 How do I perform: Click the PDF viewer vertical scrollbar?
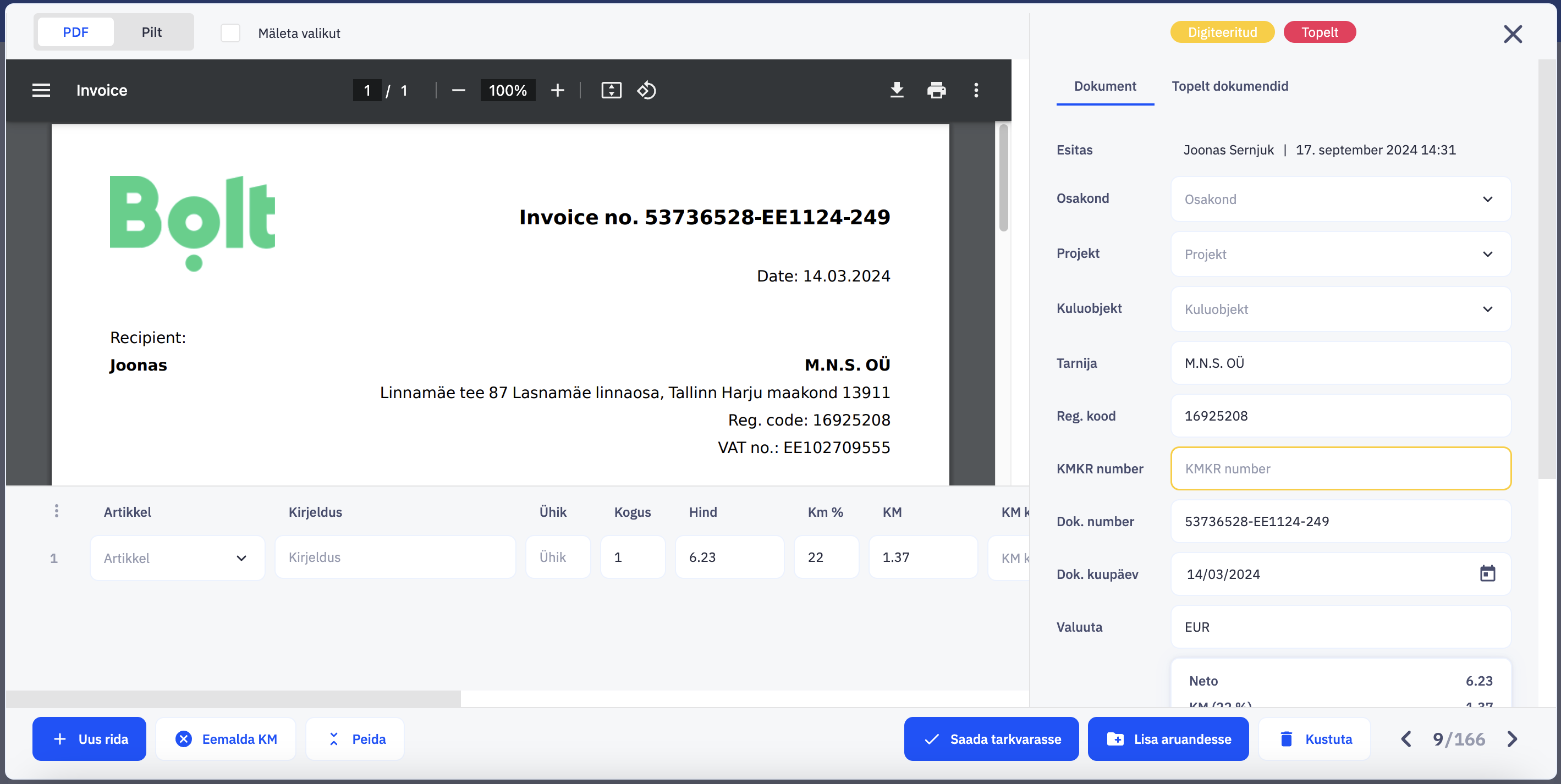tap(1003, 177)
